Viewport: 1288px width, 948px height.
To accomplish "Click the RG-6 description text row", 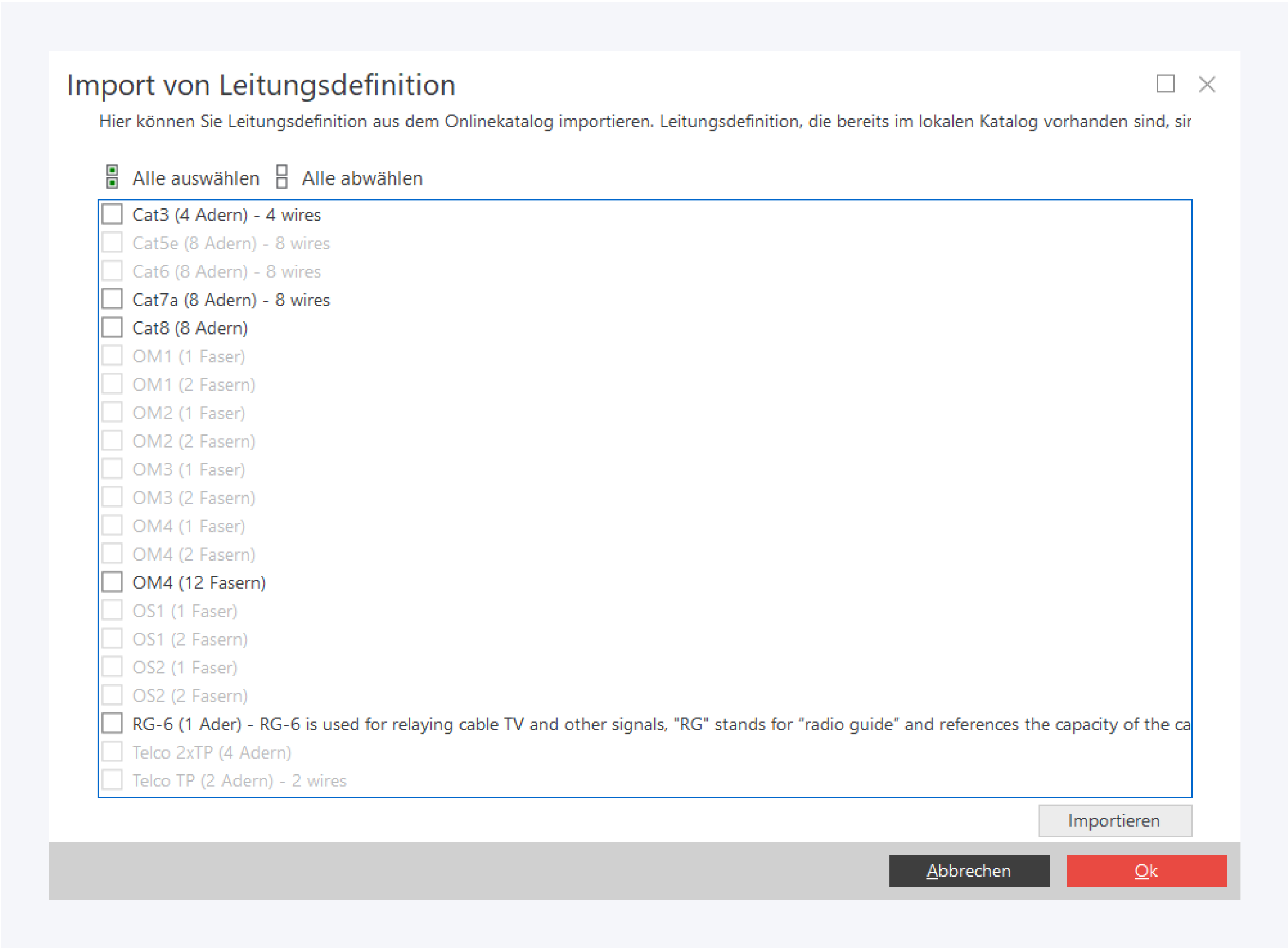I will pos(660,724).
